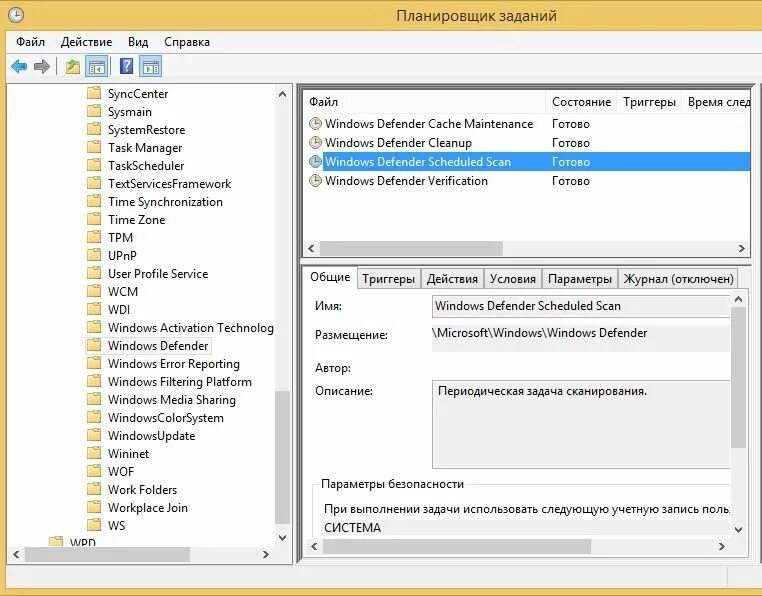Click the Task Scheduler clock icon in title bar
Screen dimensions: 762x596
16,15
